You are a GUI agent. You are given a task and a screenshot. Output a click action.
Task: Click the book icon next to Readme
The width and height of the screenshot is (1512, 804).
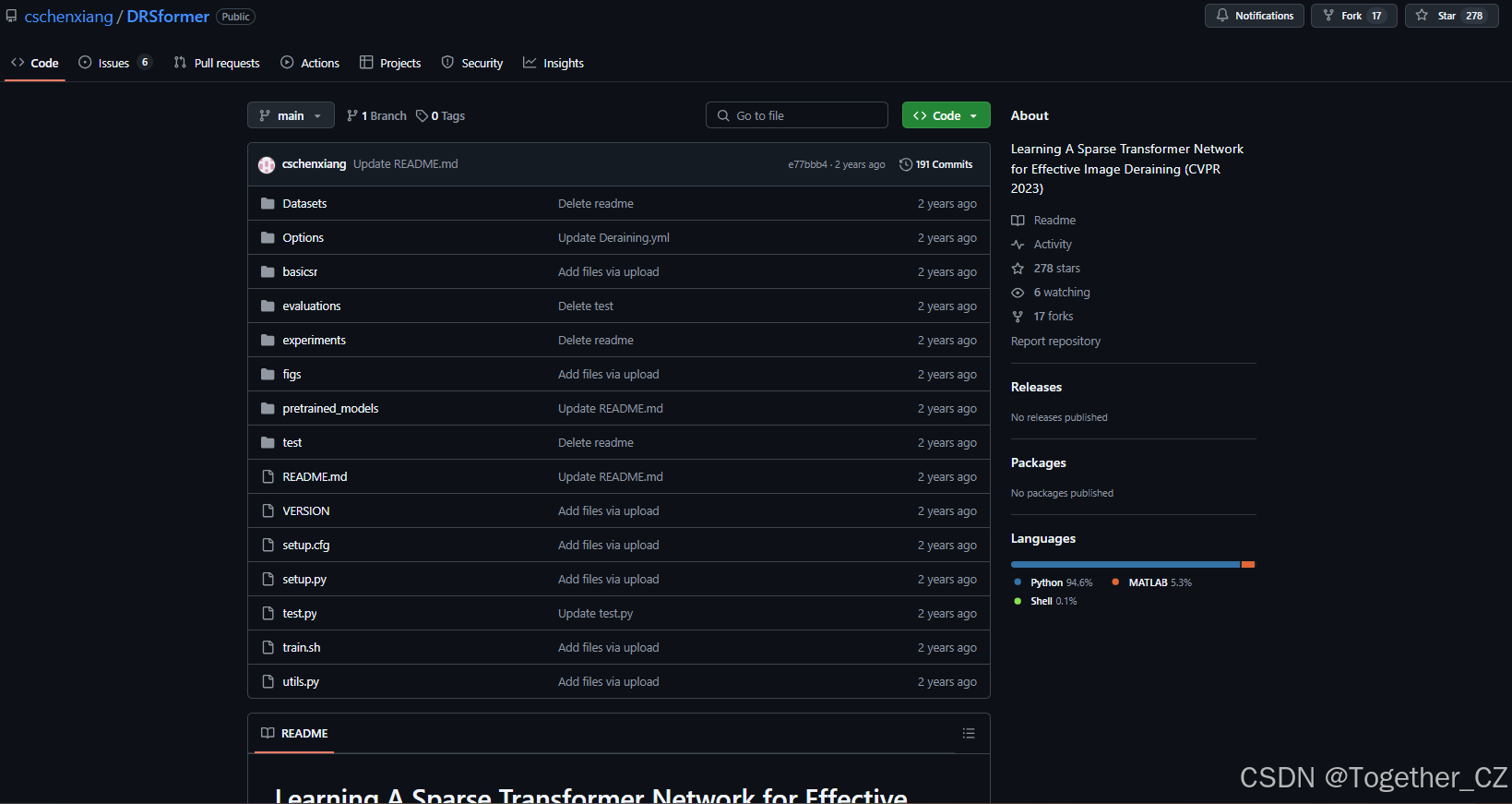(x=1018, y=220)
